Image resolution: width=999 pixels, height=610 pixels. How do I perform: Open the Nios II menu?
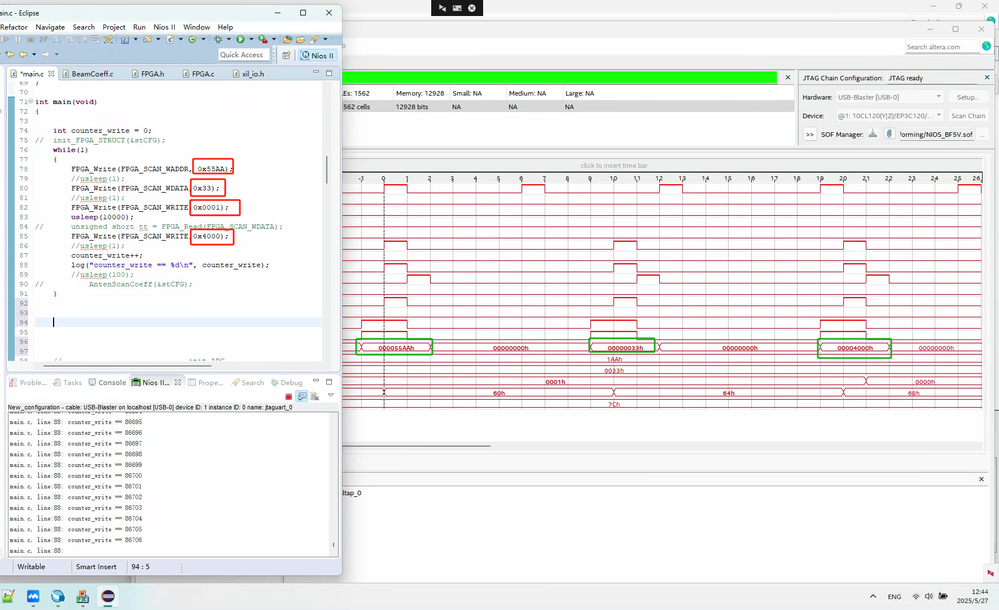(x=164, y=27)
